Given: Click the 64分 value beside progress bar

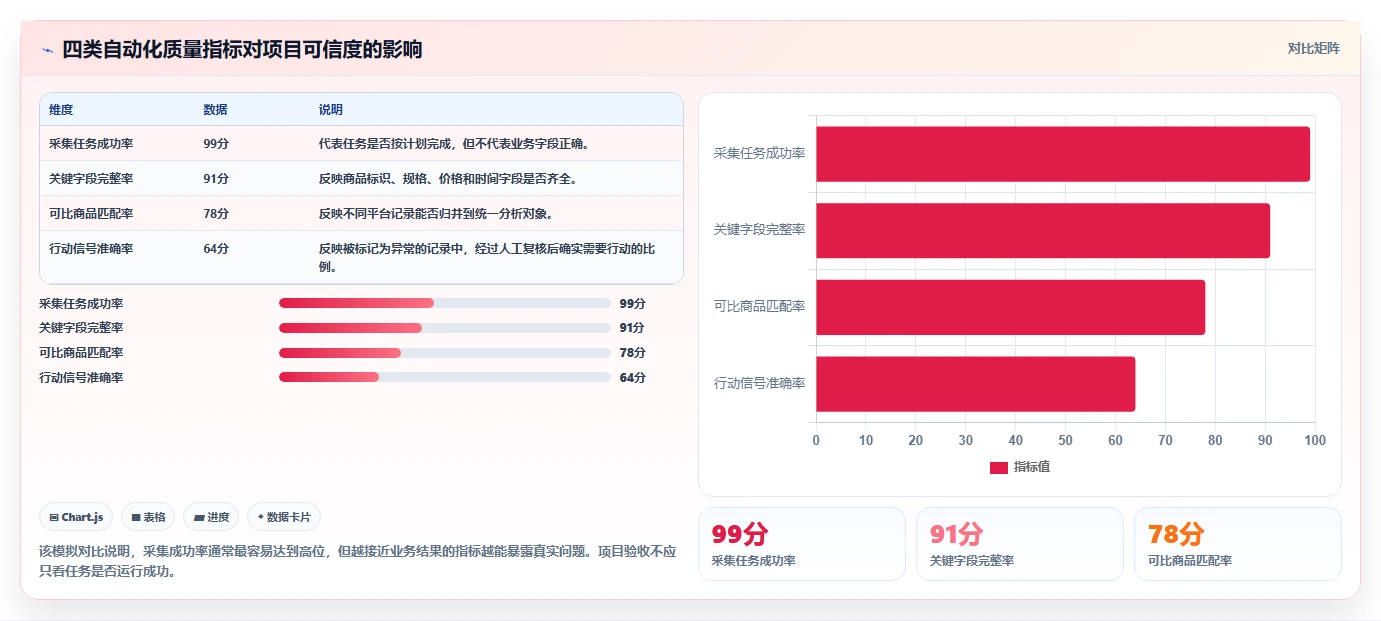Looking at the screenshot, I should 632,377.
